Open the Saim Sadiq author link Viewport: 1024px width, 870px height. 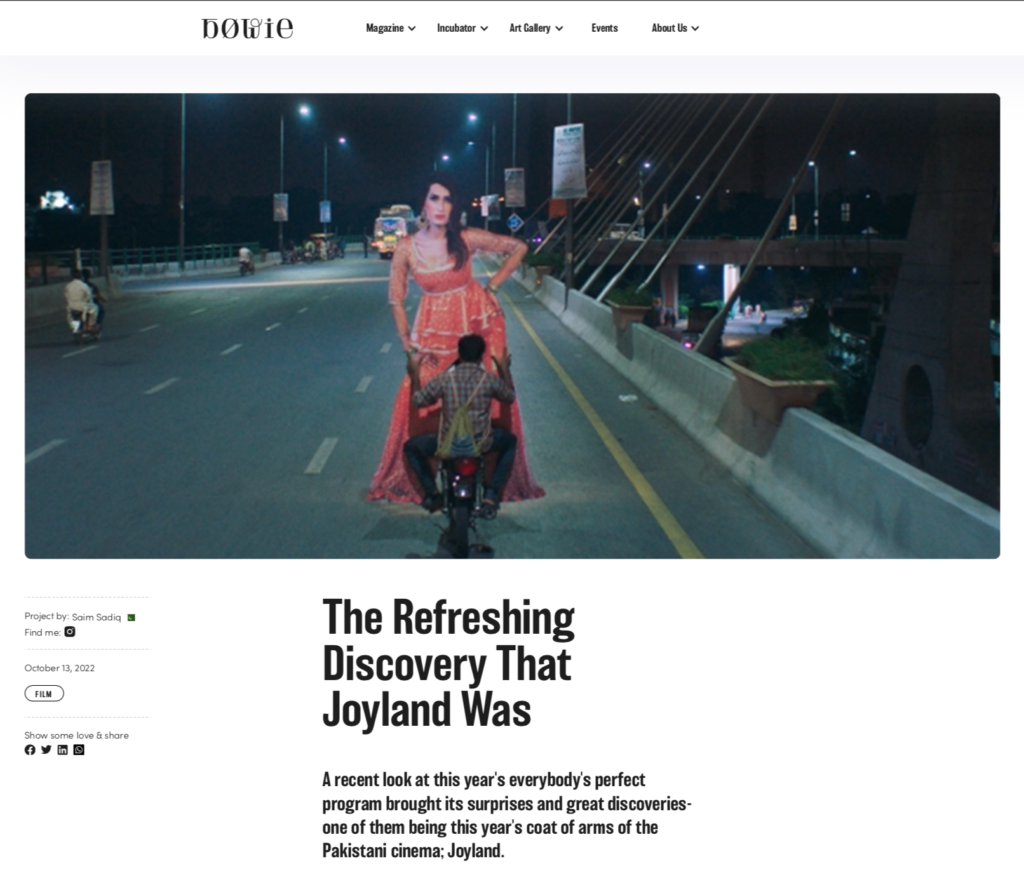coord(96,618)
